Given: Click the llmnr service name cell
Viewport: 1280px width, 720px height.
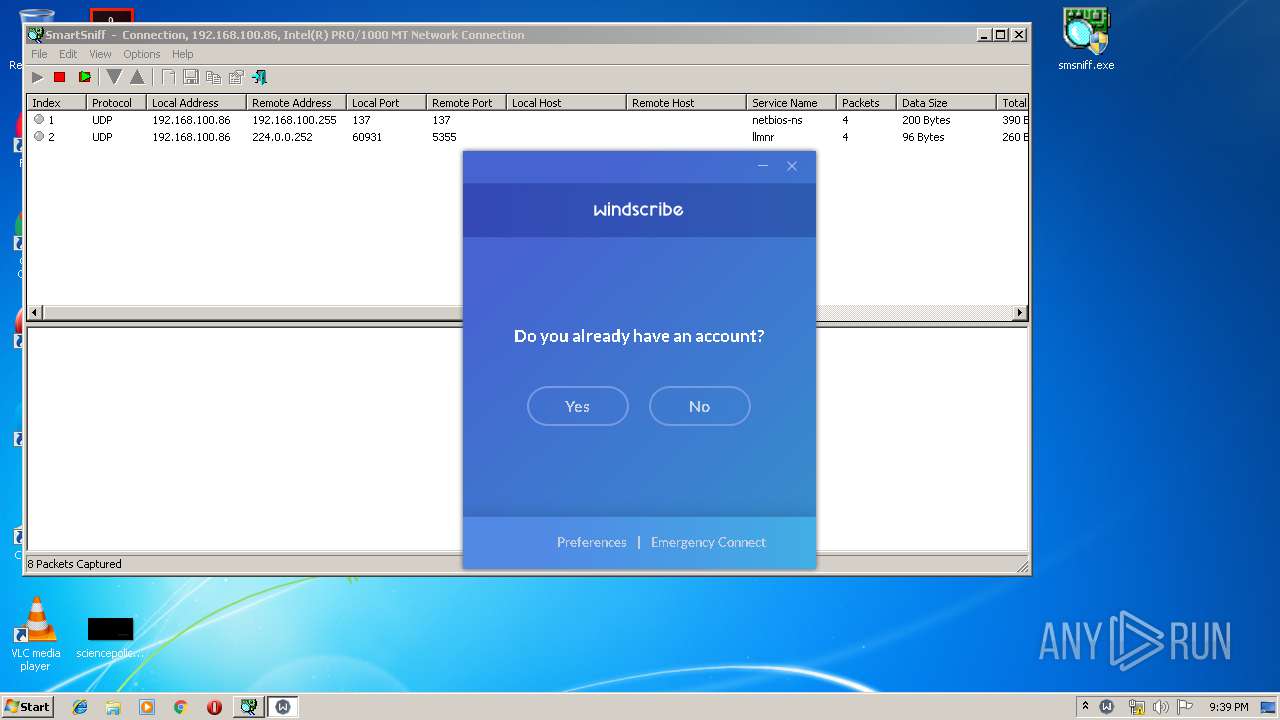Looking at the screenshot, I should click(x=763, y=137).
